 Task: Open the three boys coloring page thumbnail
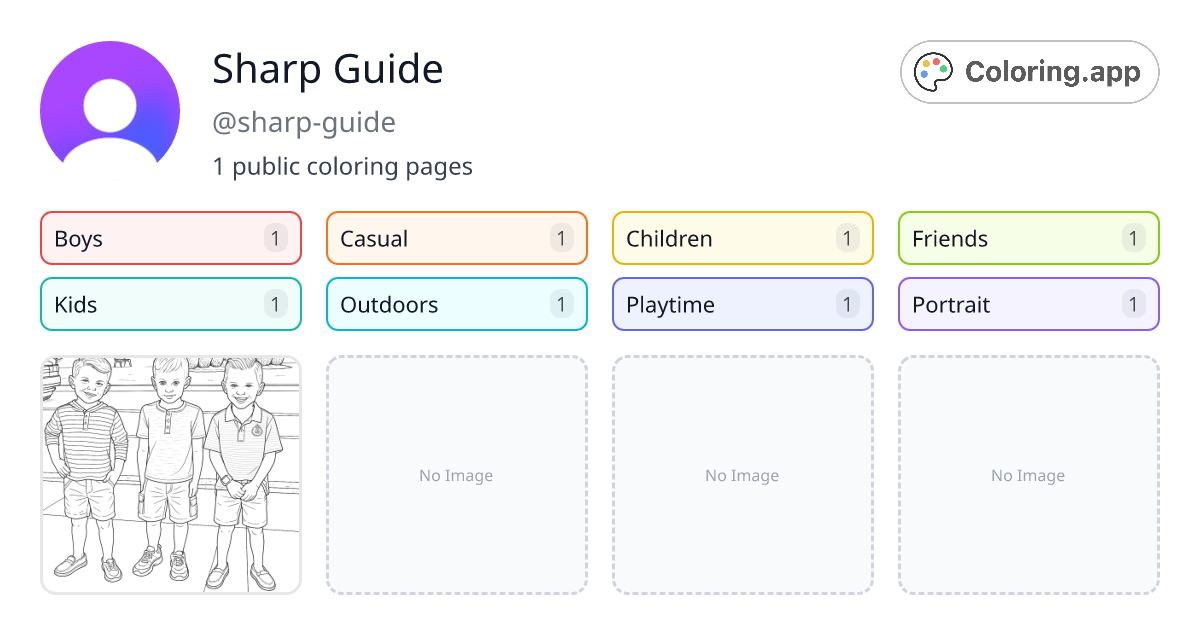[x=170, y=475]
